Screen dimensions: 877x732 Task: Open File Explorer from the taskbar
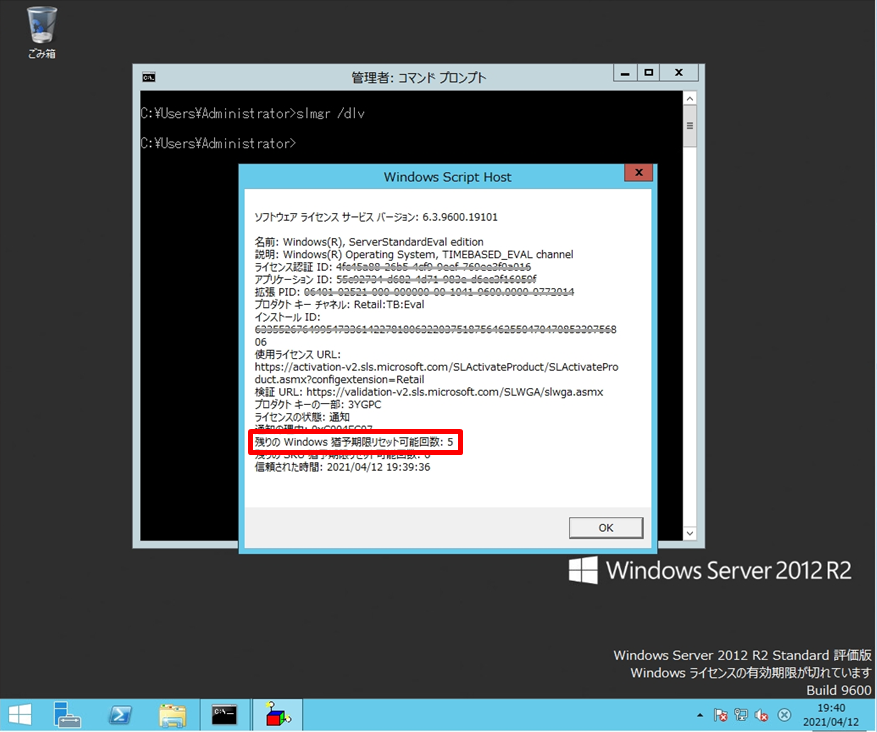(x=173, y=715)
